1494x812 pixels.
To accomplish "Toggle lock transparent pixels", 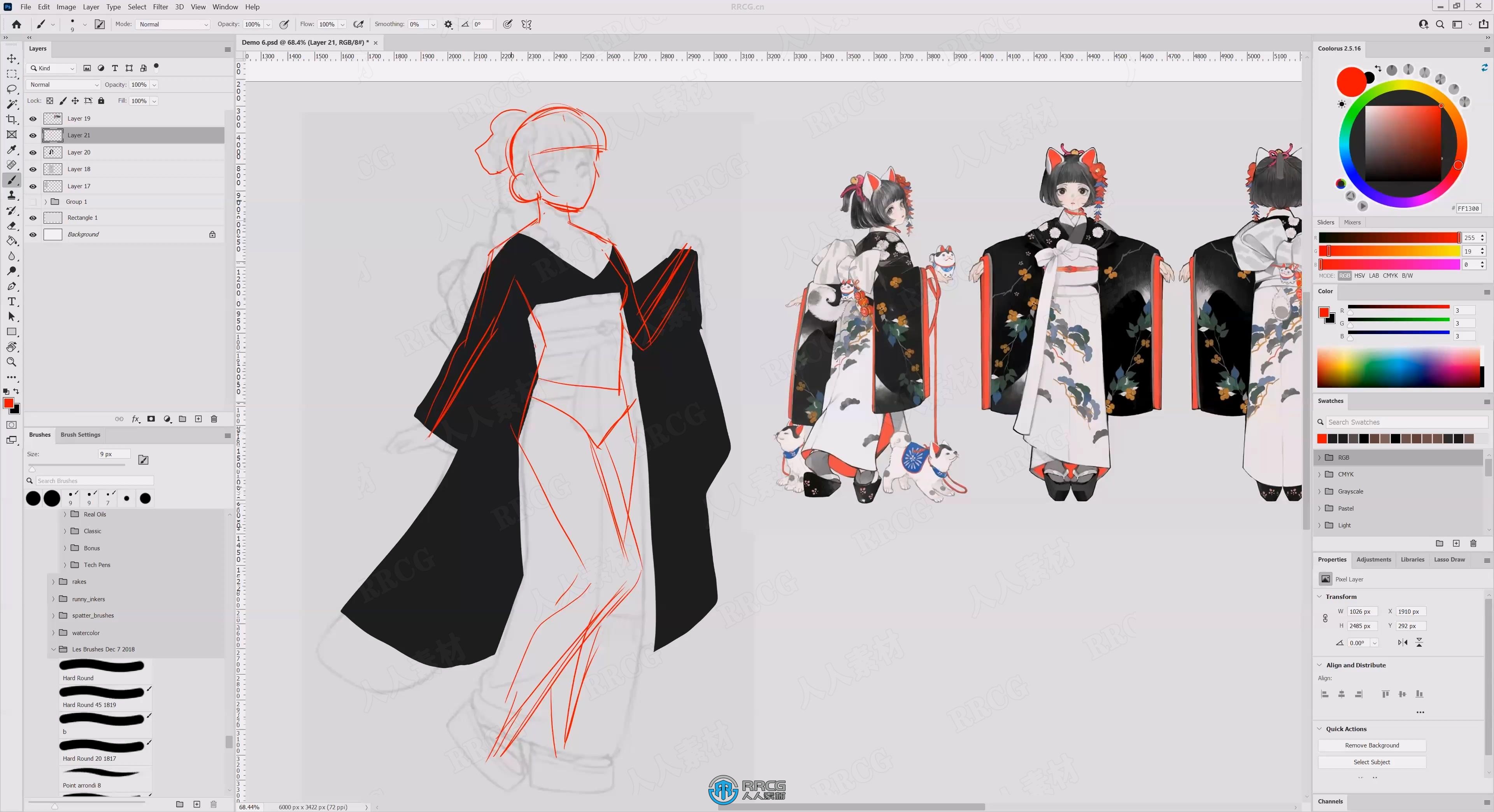I will point(50,101).
